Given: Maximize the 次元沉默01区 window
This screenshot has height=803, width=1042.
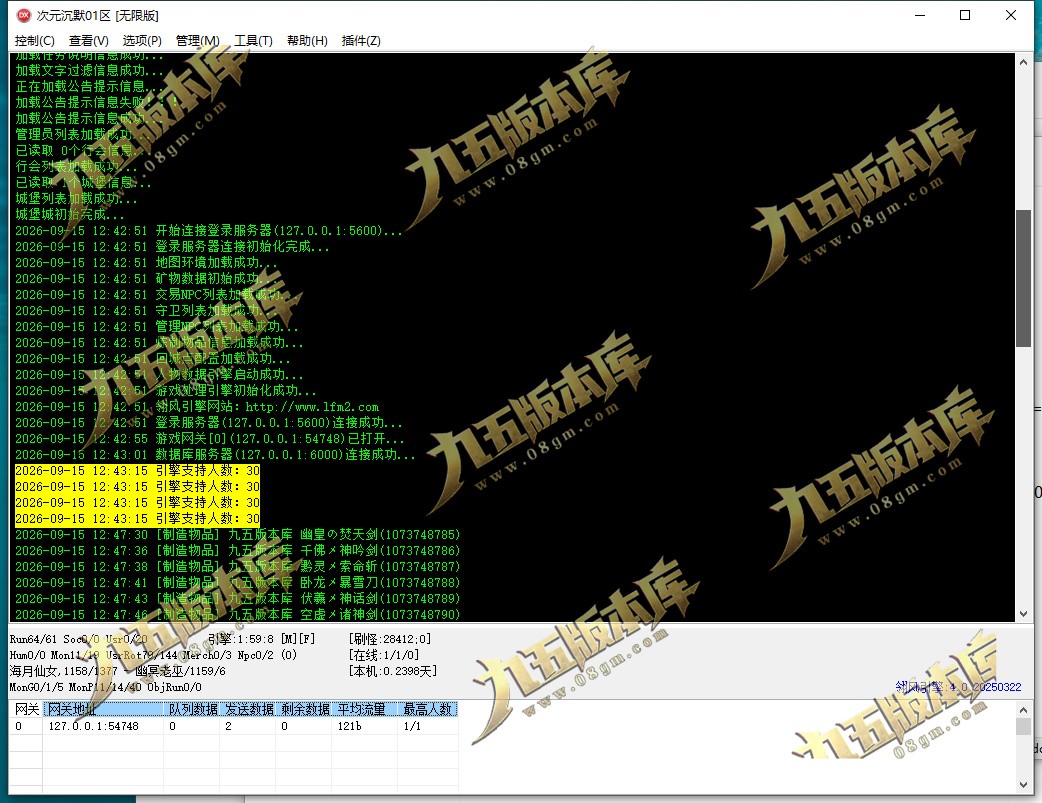Looking at the screenshot, I should pos(965,15).
